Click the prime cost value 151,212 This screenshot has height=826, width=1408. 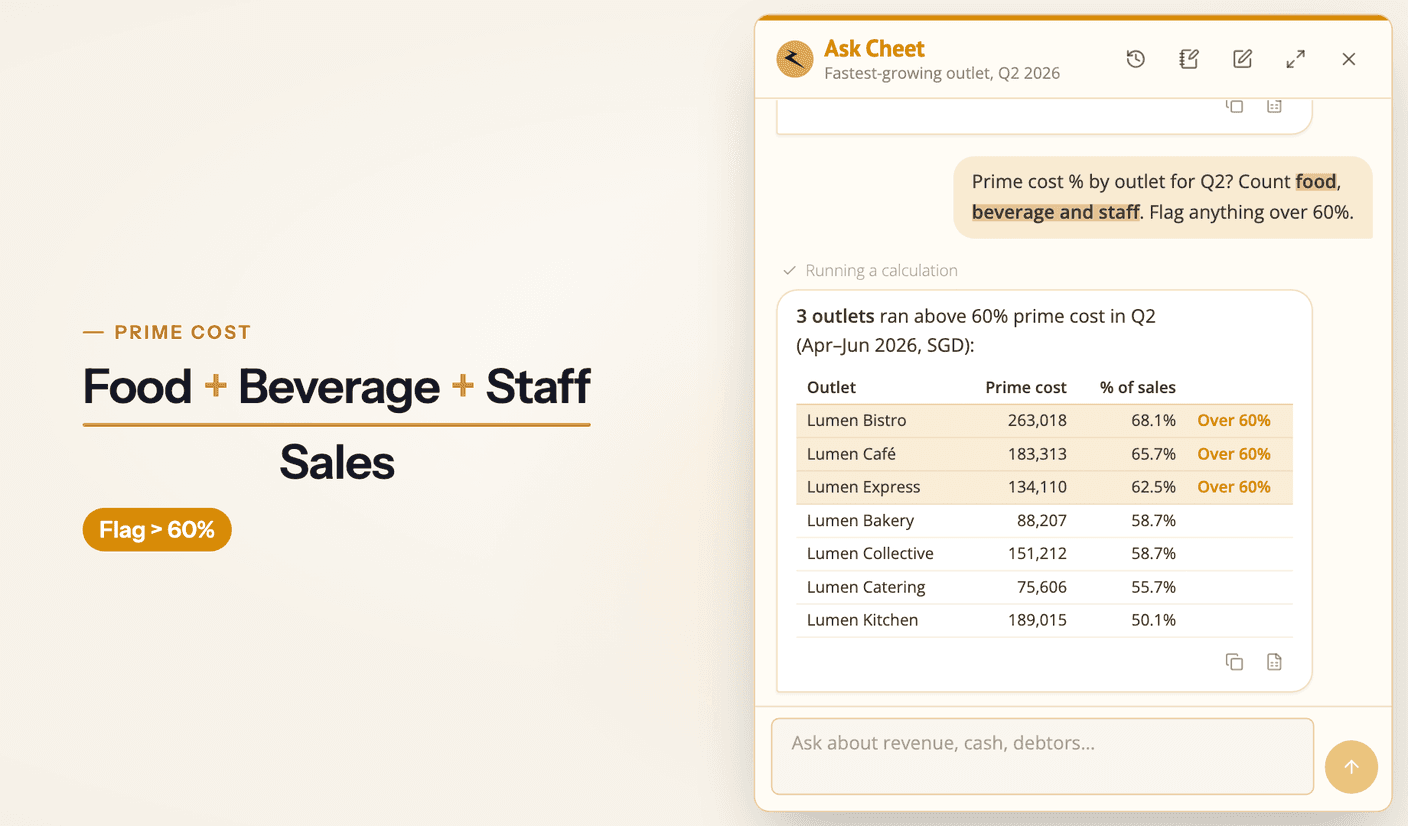1038,553
